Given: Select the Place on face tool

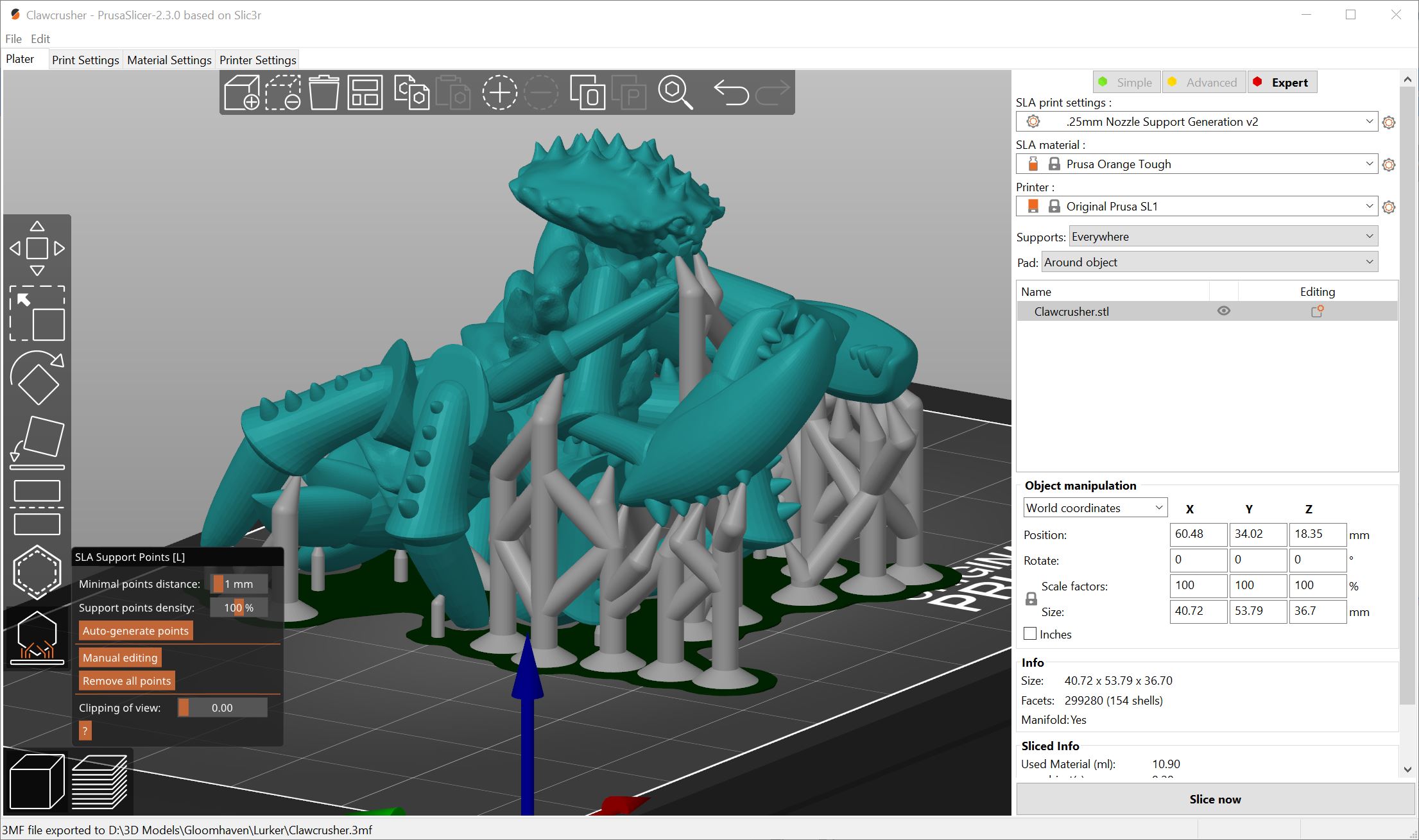Looking at the screenshot, I should pyautogui.click(x=37, y=443).
